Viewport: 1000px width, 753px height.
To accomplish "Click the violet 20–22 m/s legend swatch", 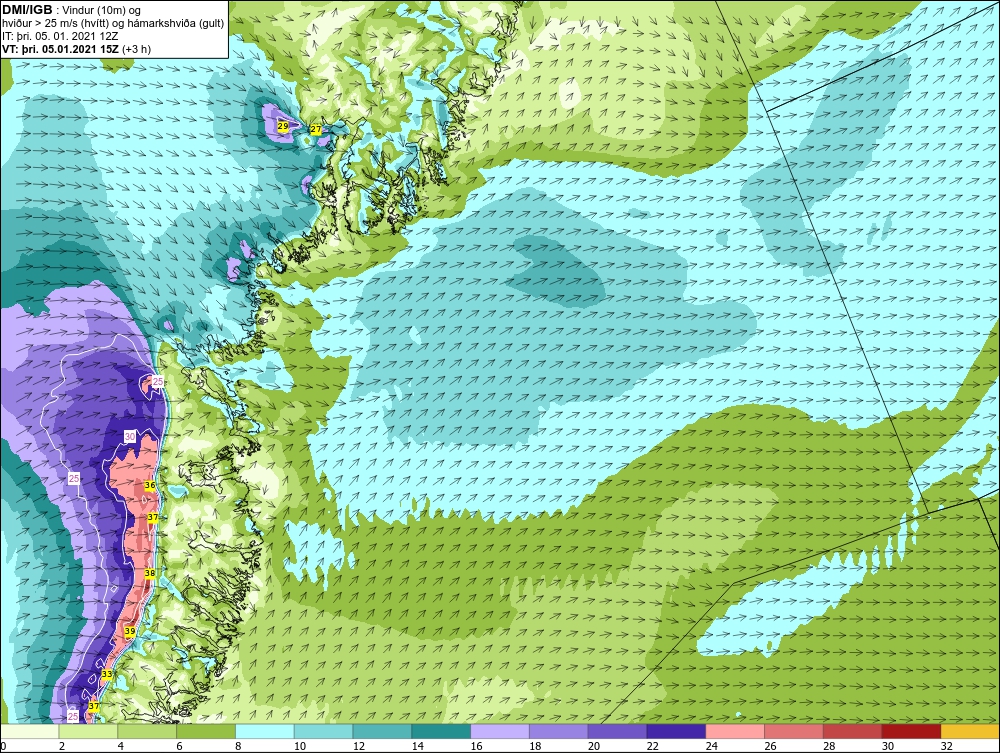I will coord(617,731).
